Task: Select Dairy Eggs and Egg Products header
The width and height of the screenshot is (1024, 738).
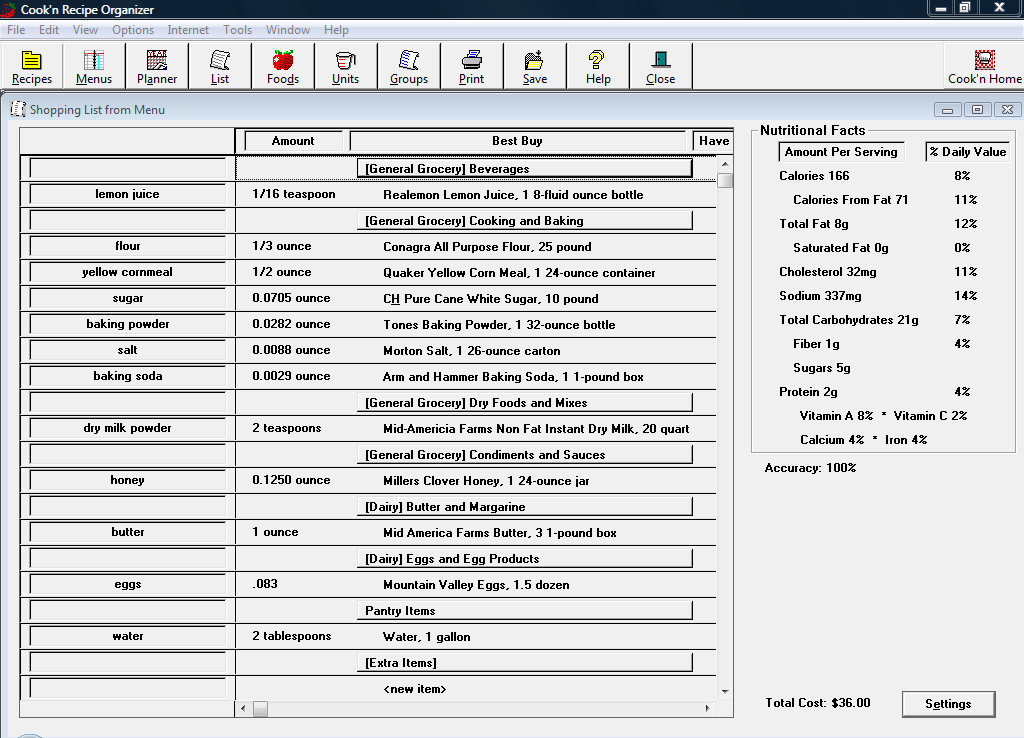Action: pyautogui.click(x=524, y=559)
